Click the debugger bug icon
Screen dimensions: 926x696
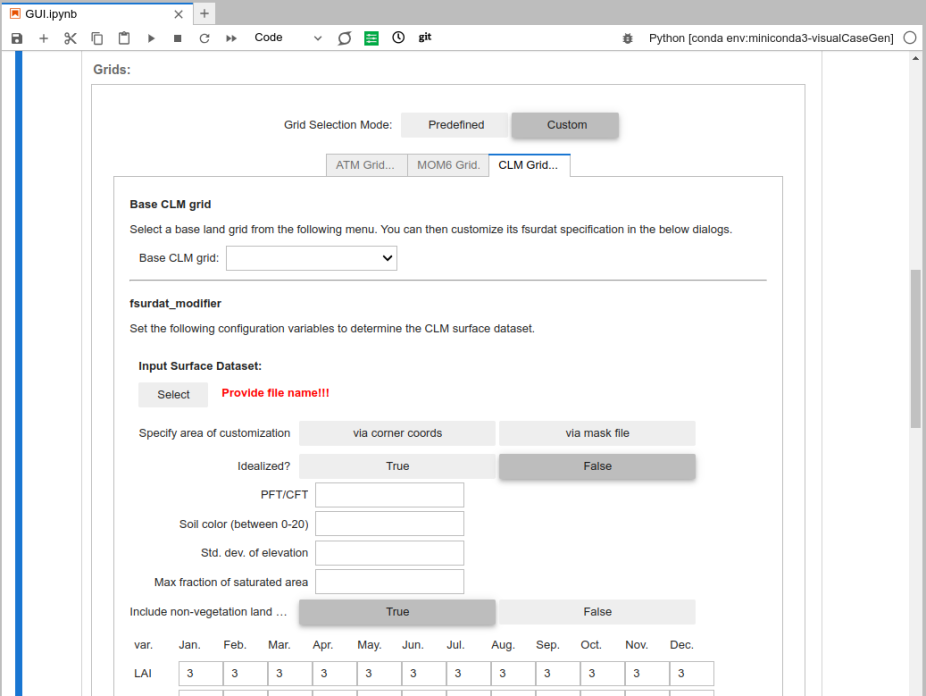click(x=627, y=38)
